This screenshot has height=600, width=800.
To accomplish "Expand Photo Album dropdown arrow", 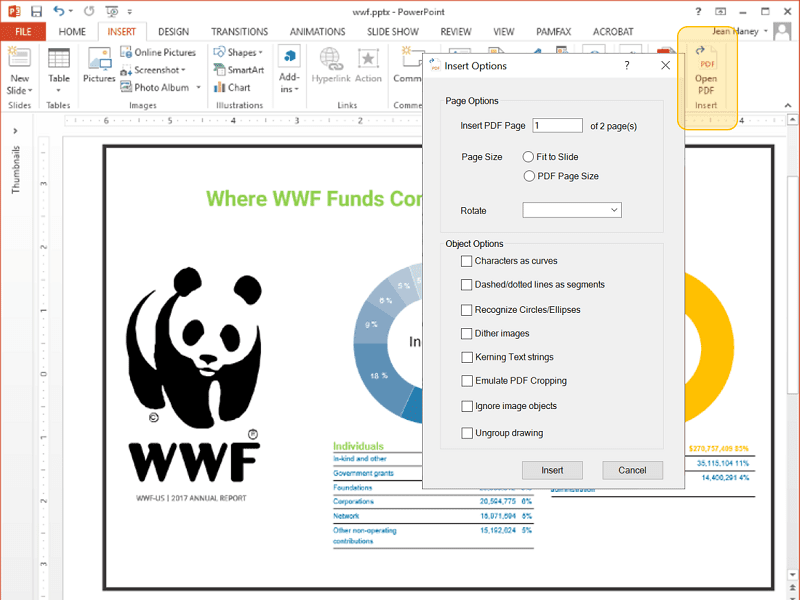I will point(198,87).
